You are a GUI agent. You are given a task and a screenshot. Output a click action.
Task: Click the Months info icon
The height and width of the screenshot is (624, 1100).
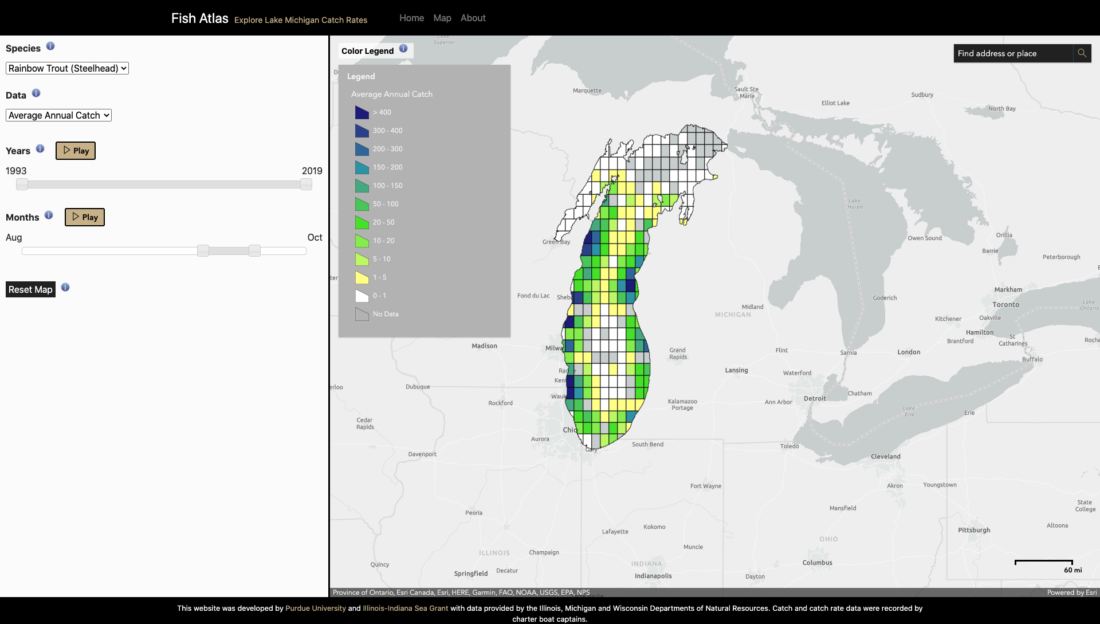point(48,216)
